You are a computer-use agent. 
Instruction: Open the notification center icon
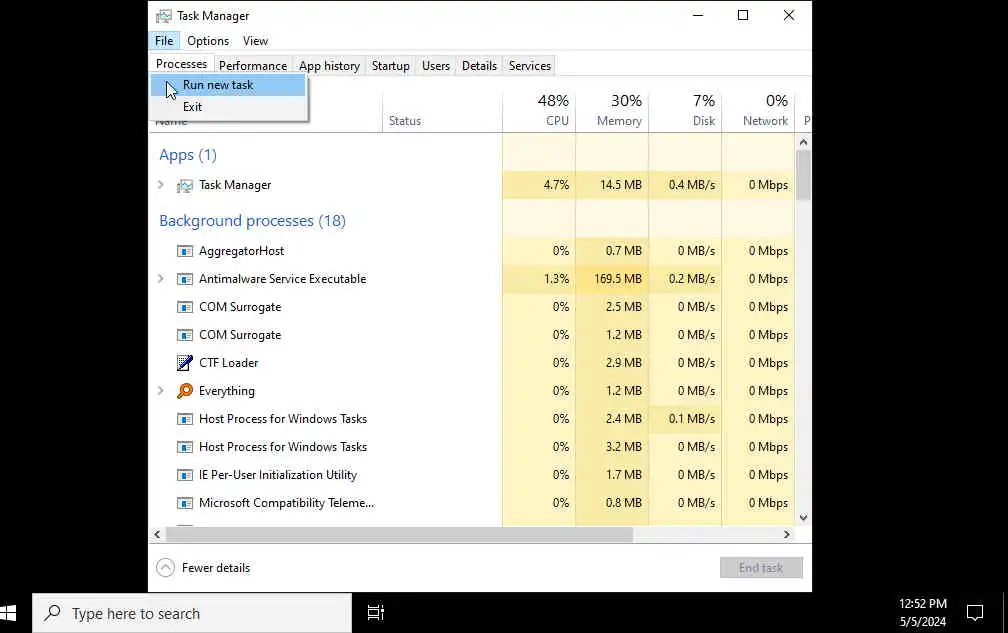[x=975, y=613]
